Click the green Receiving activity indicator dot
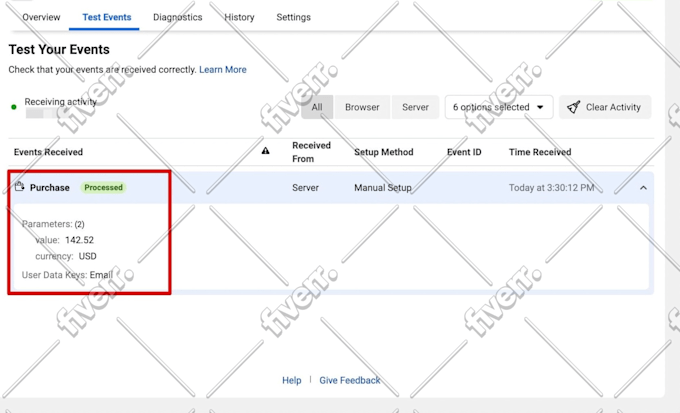 point(14,107)
